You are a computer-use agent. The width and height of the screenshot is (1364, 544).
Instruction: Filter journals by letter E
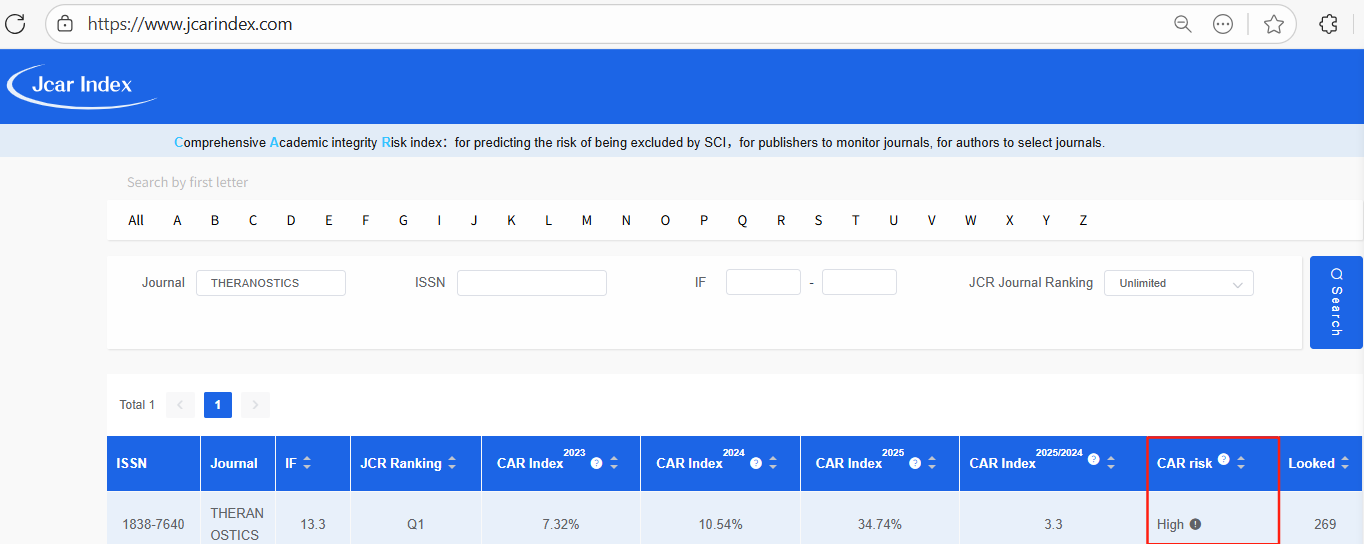[328, 220]
